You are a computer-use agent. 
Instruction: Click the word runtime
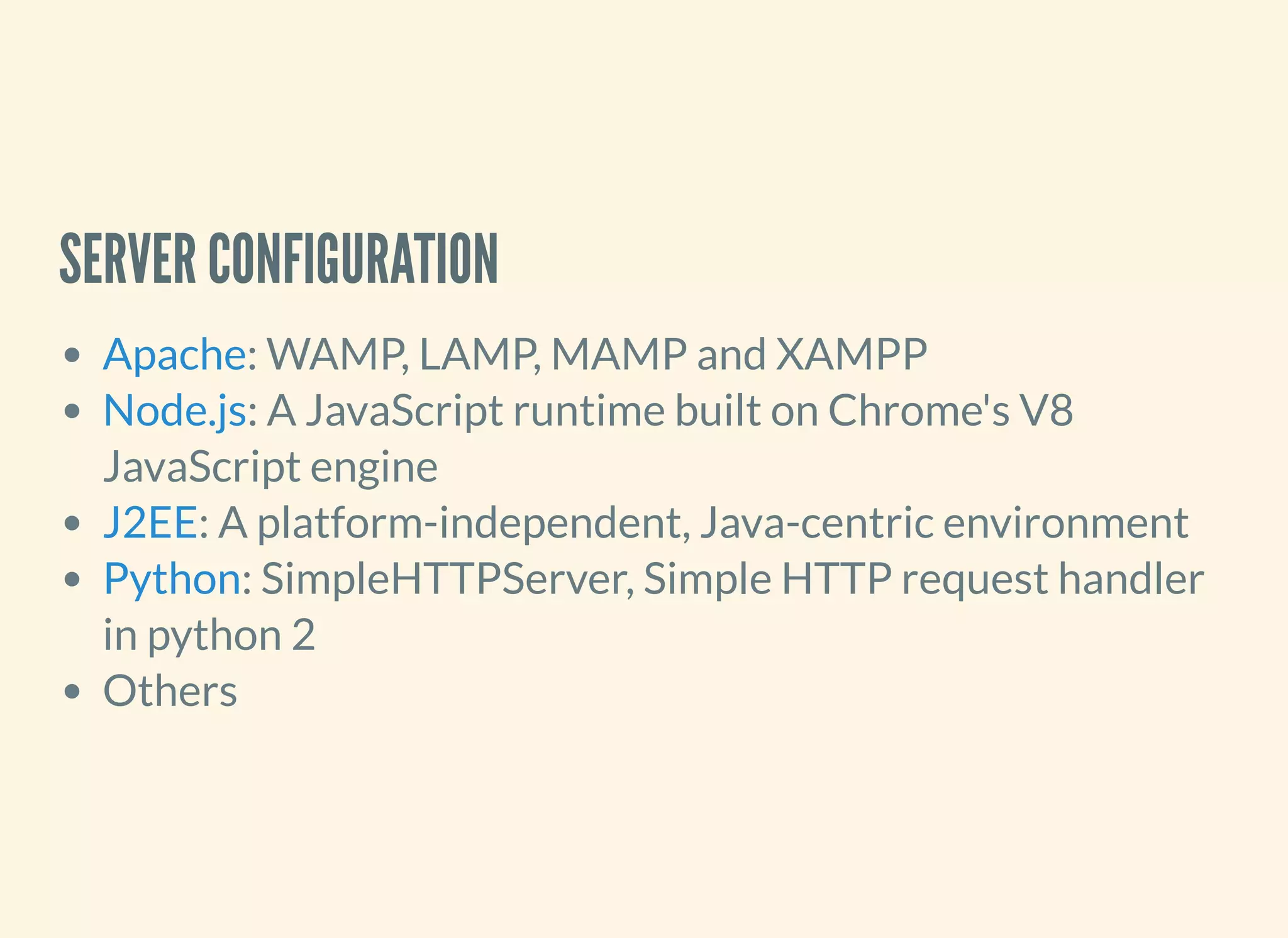tap(589, 411)
